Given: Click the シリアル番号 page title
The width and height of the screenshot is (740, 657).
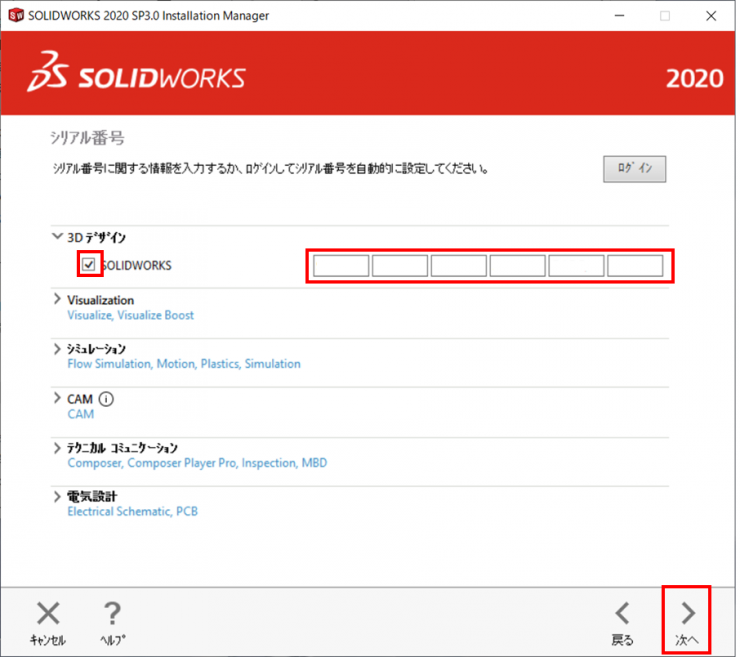Looking at the screenshot, I should [x=88, y=138].
